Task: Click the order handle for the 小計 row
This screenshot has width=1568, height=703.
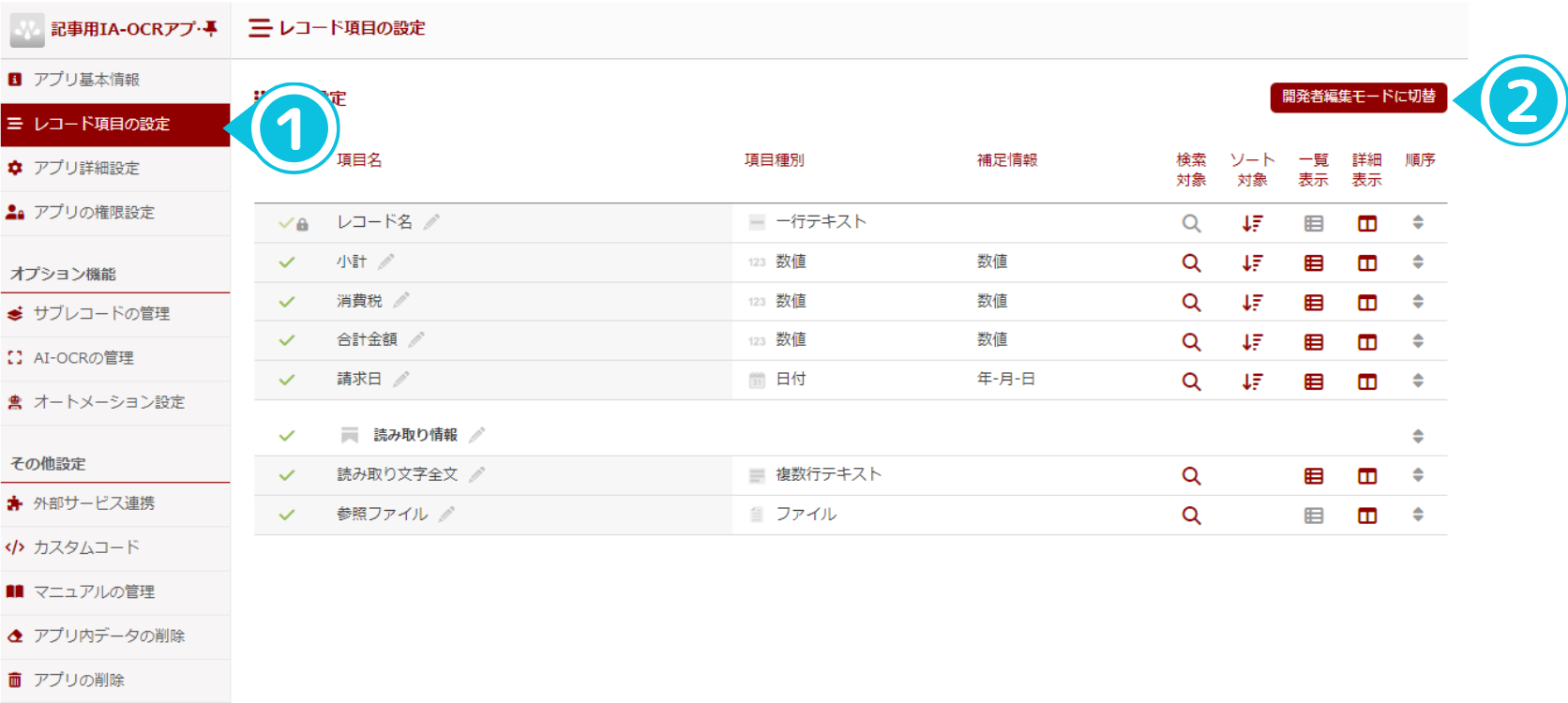Action: (x=1418, y=262)
